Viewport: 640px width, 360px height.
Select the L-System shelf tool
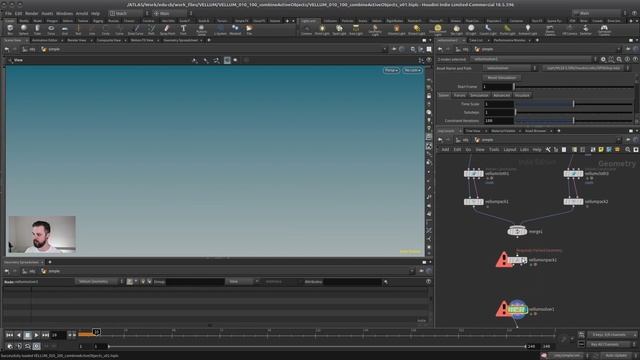tap(220, 29)
